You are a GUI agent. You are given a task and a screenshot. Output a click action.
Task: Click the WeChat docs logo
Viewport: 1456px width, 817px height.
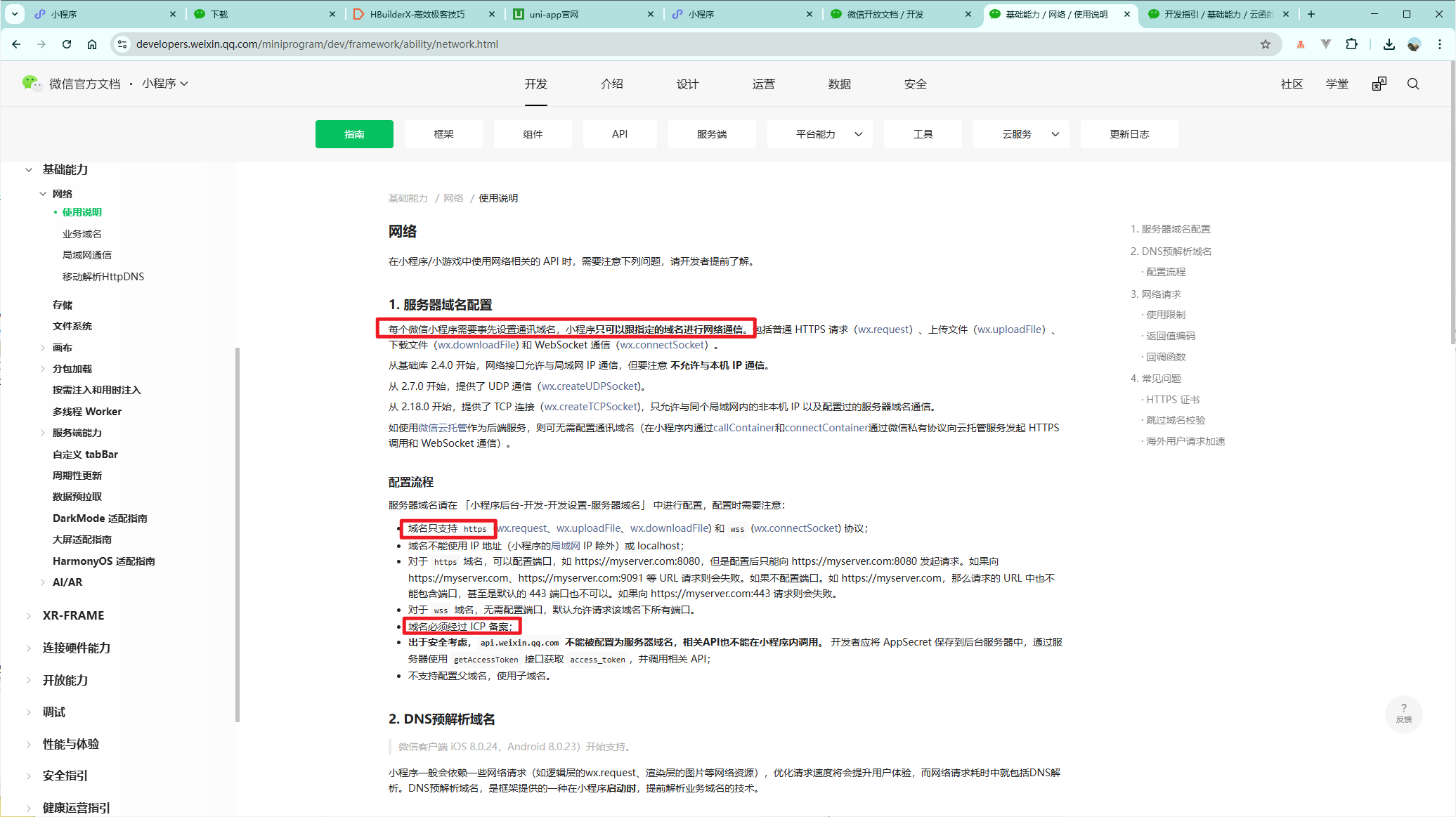click(32, 83)
